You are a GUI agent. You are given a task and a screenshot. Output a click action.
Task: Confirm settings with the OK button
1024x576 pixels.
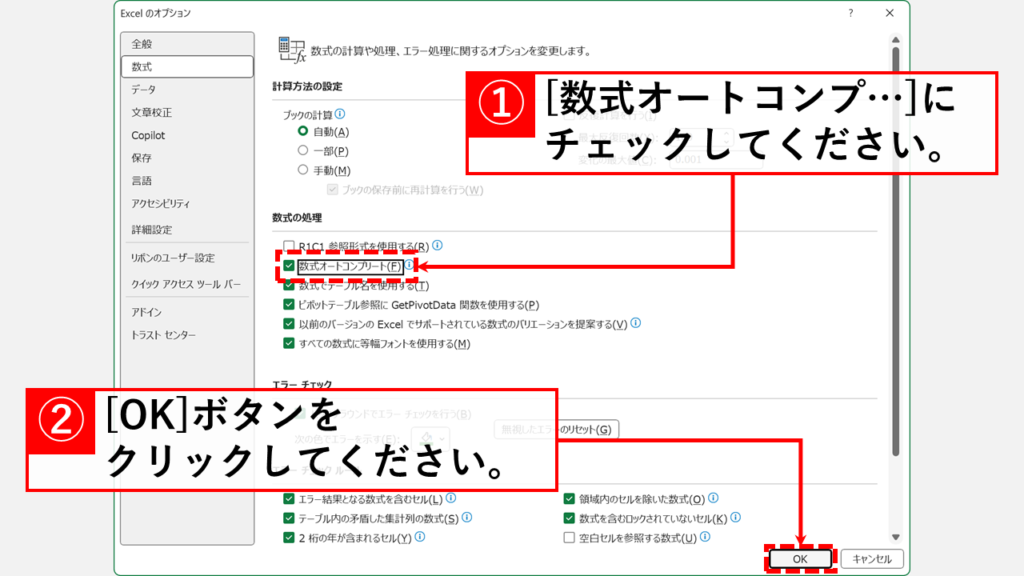800,557
